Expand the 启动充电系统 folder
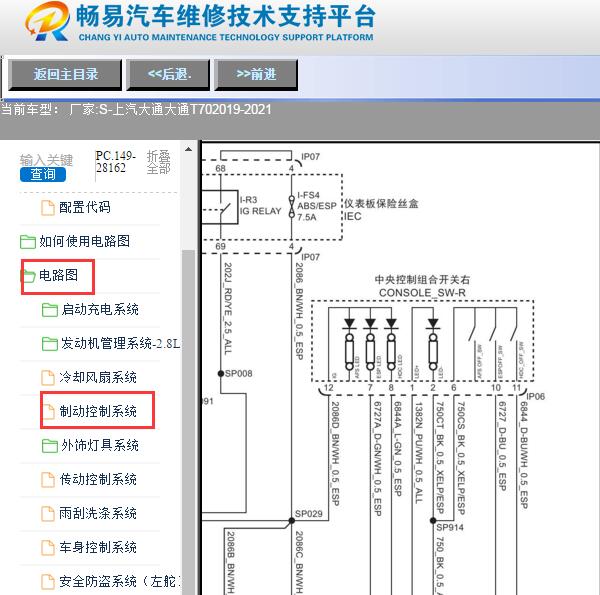600x595 pixels. click(x=100, y=309)
